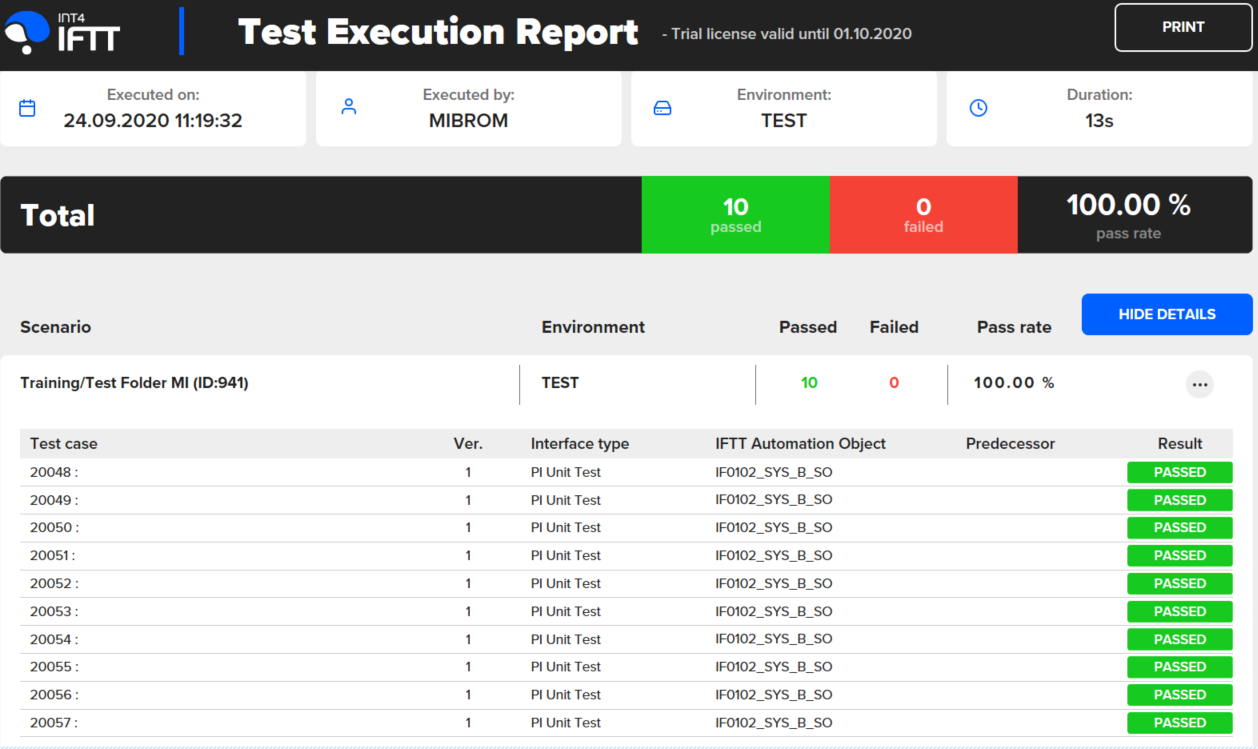Click the Result column header

[x=1179, y=444]
